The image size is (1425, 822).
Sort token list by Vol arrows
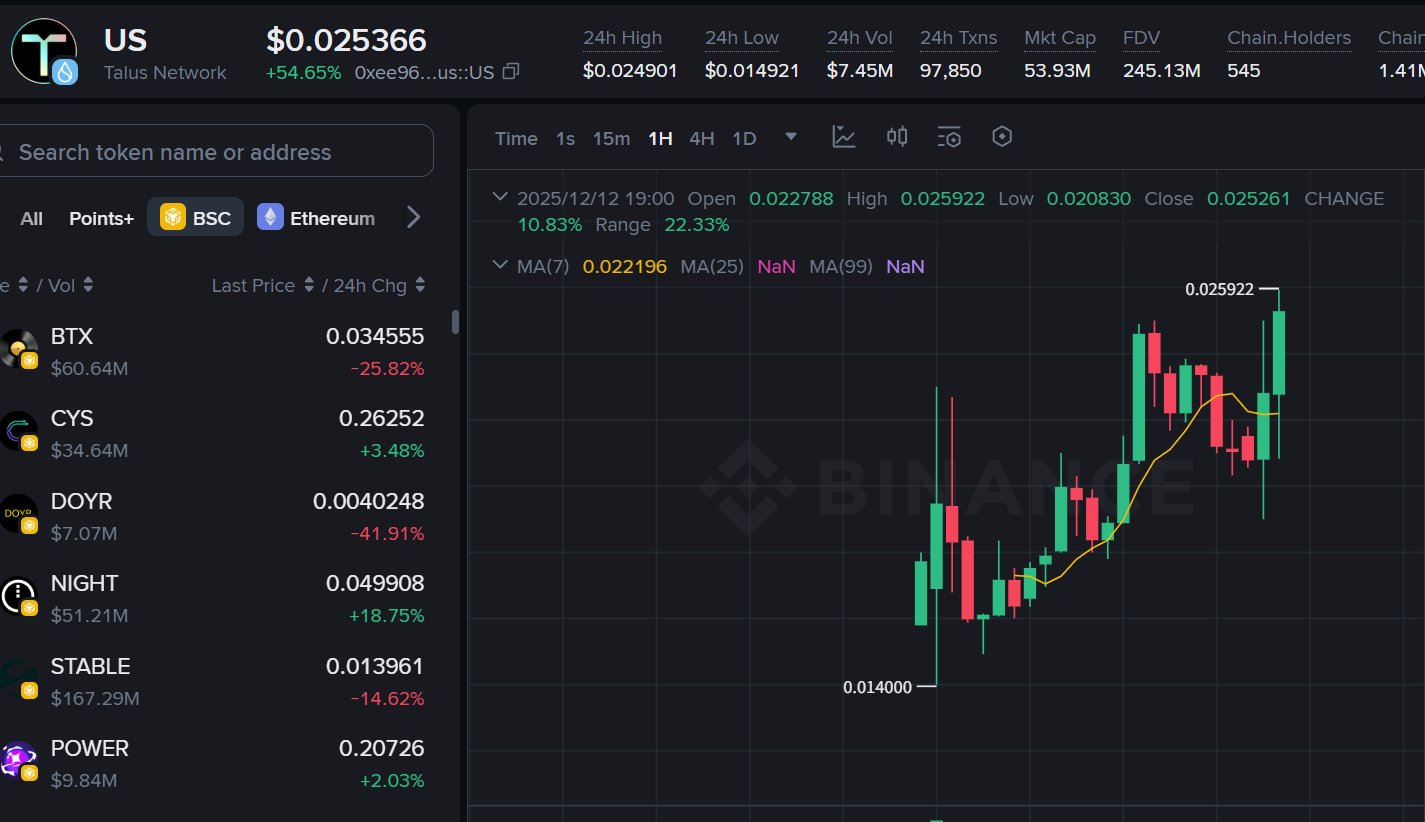(x=88, y=285)
